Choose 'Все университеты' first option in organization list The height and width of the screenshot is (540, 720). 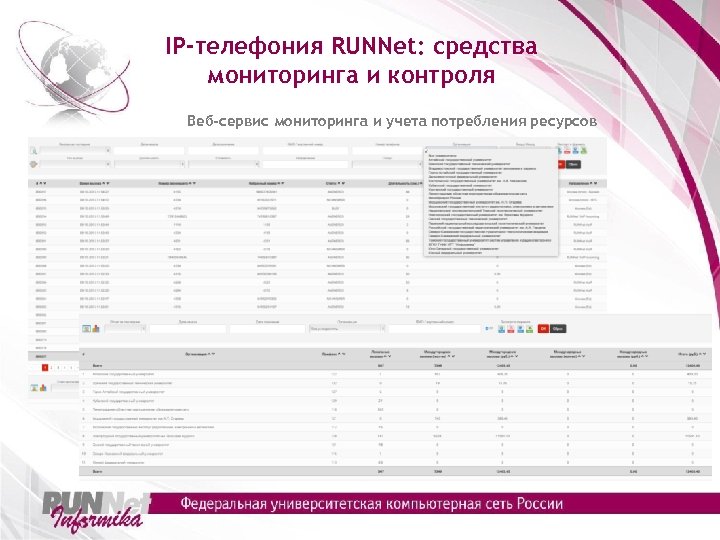click(442, 156)
